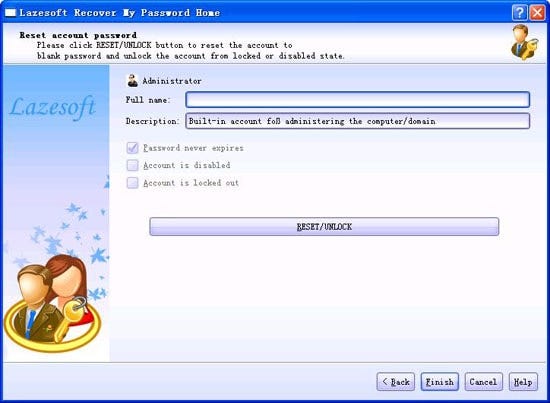This screenshot has height=403, width=550.
Task: Click the application icon in title bar
Action: [x=11, y=13]
